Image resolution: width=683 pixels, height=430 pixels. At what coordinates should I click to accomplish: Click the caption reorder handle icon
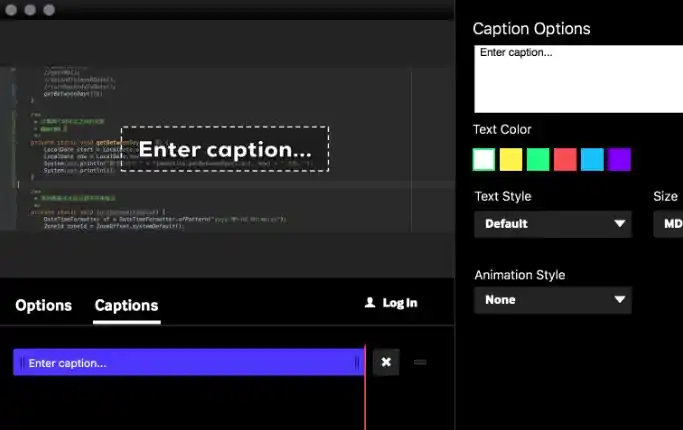tap(420, 362)
